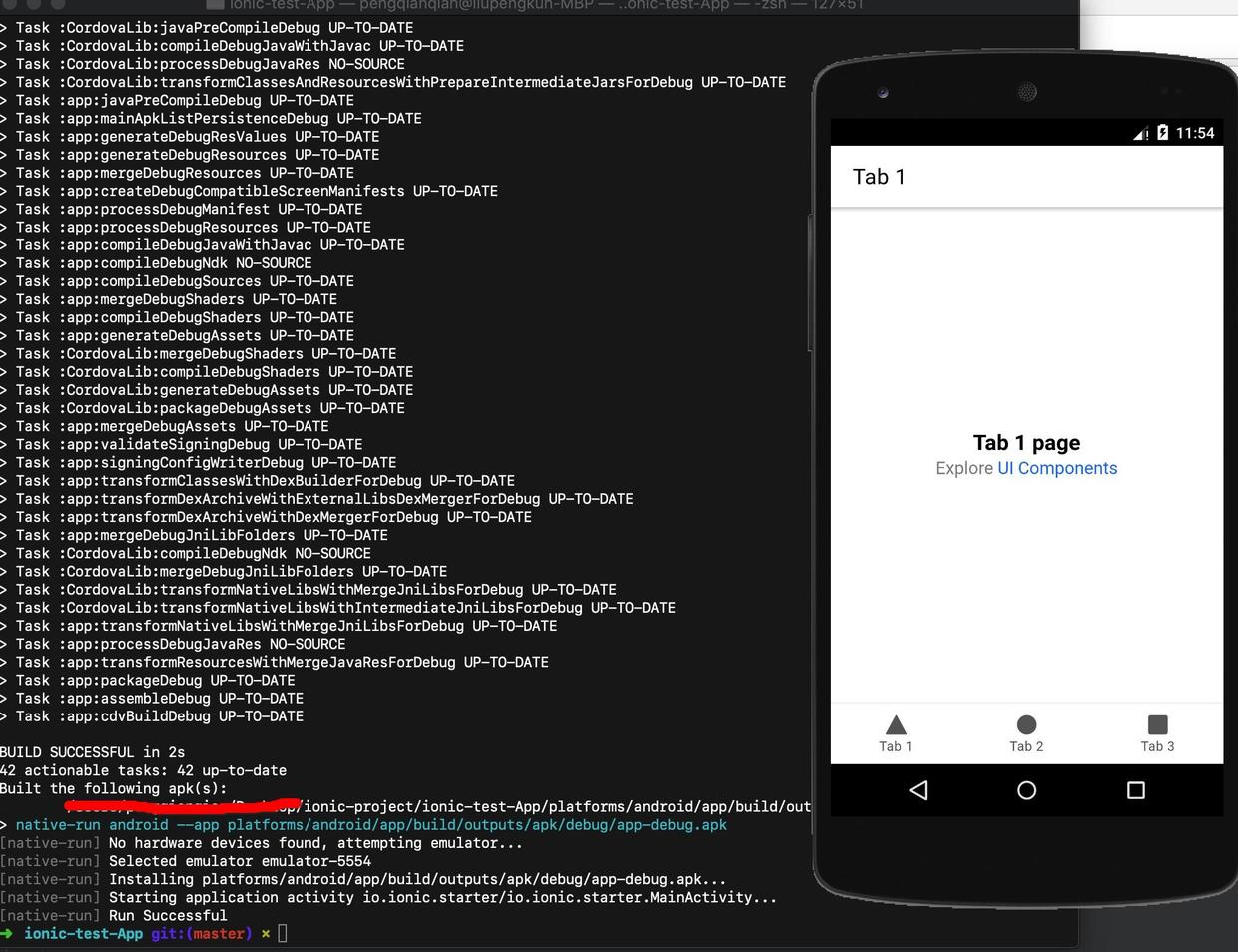Click the ':app:generateDebugResValues' task line
This screenshot has height=952, width=1238.
click(x=190, y=137)
